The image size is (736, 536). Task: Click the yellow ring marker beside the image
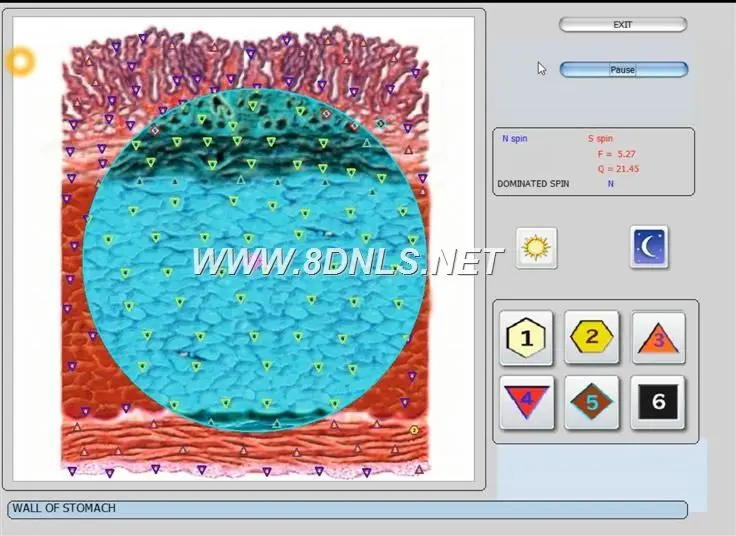pyautogui.click(x=21, y=61)
